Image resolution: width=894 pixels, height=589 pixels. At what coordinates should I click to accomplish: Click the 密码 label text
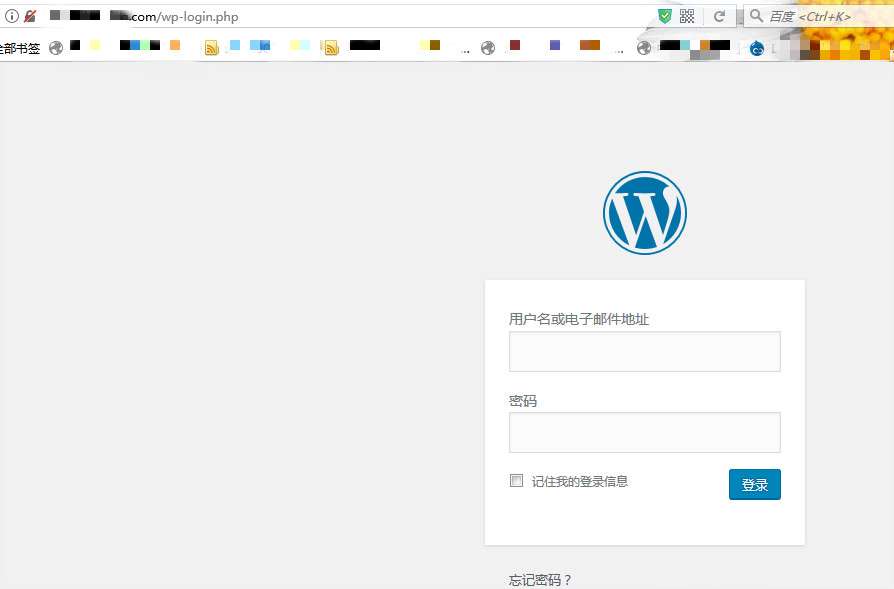point(523,401)
